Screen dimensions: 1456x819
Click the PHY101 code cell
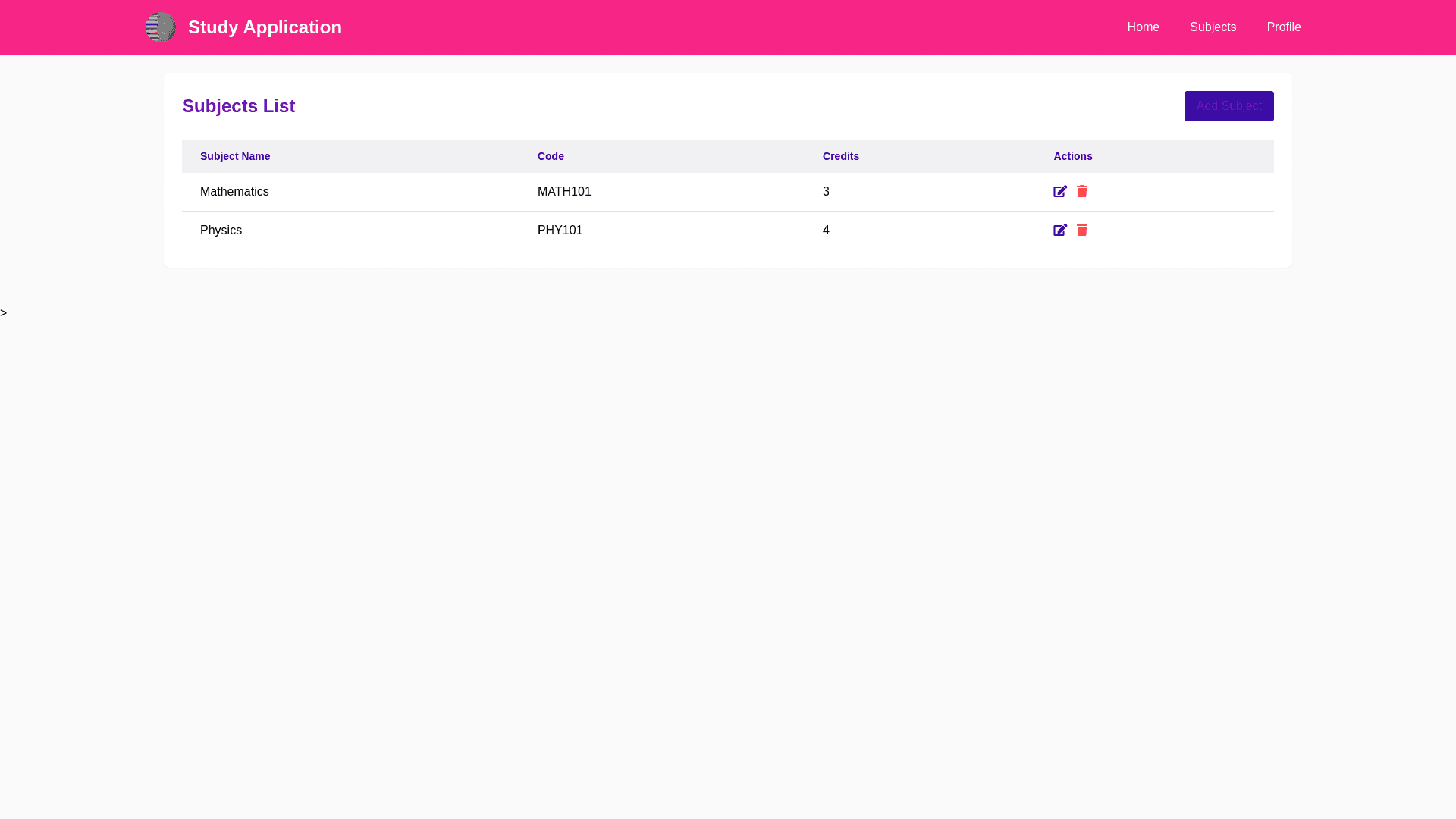coord(560,231)
